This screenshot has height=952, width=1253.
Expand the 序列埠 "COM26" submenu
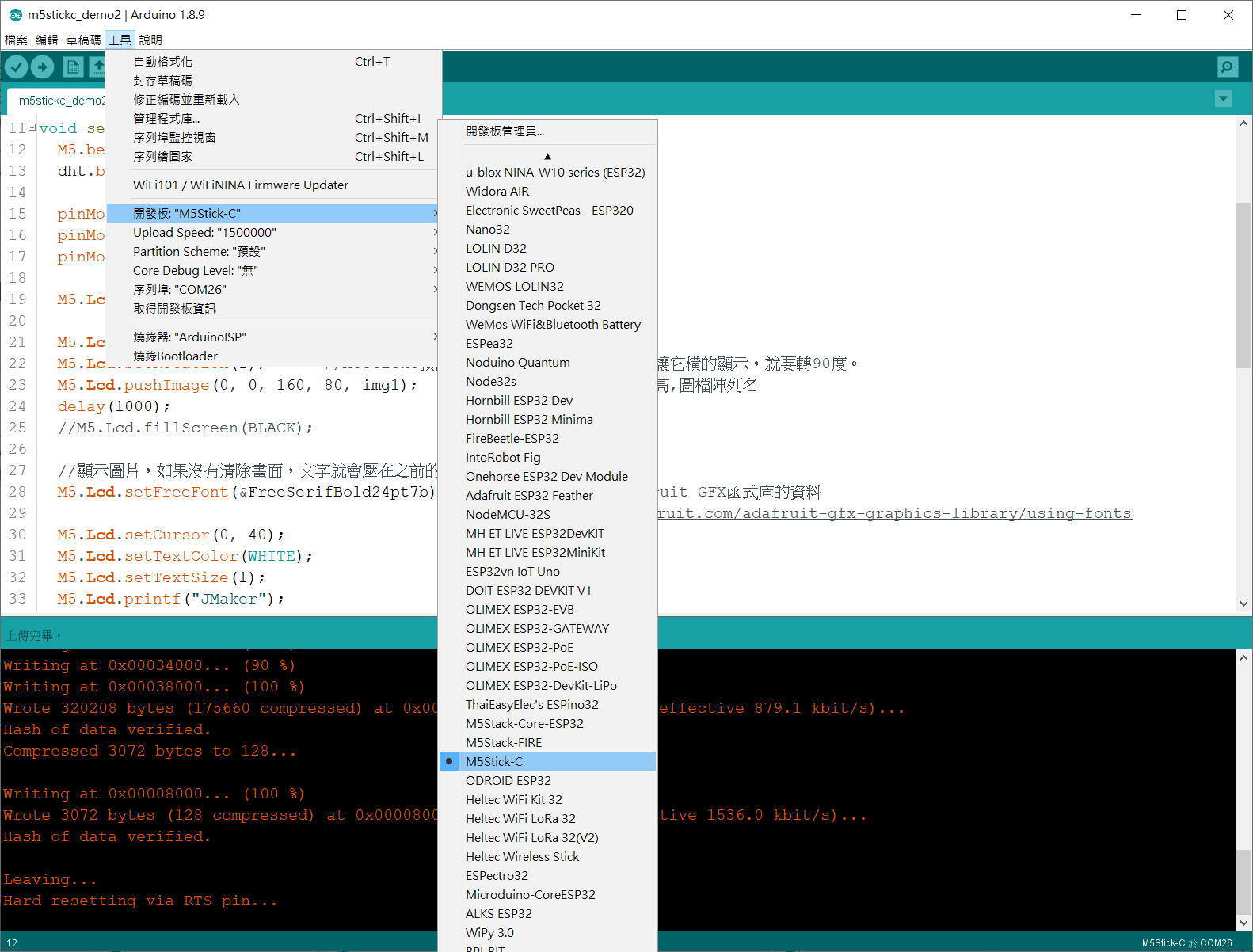[272, 289]
